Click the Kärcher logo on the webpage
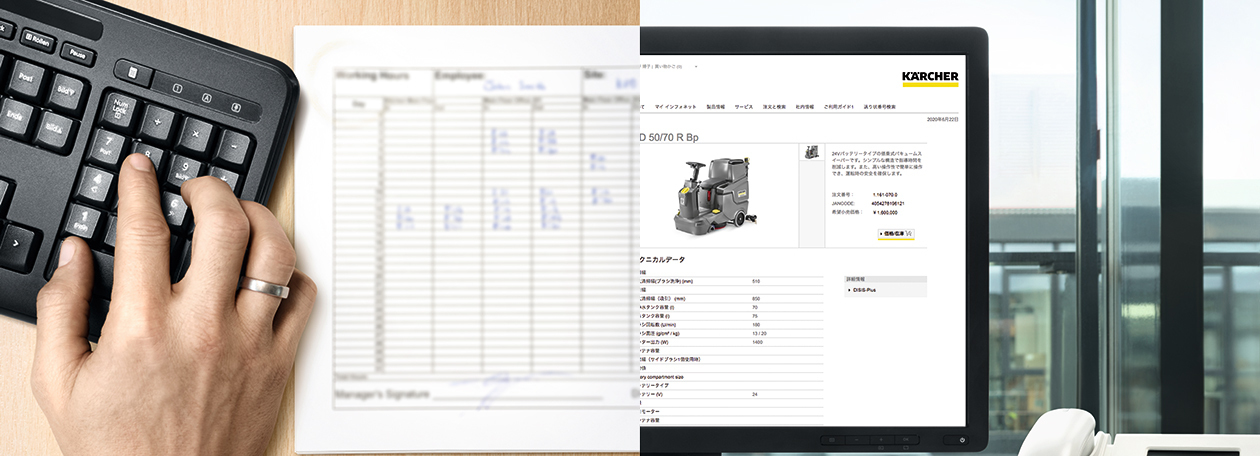Image resolution: width=1260 pixels, height=456 pixels. pyautogui.click(x=930, y=79)
